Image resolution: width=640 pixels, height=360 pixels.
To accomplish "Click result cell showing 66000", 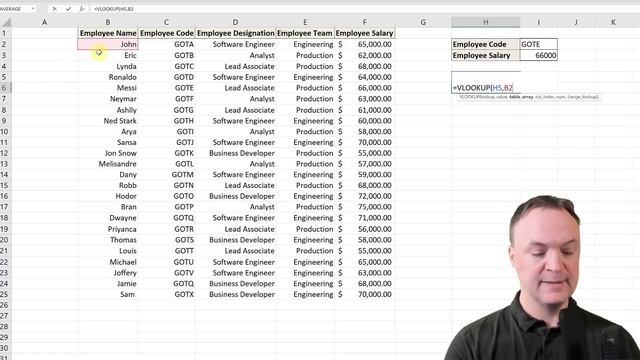I will (538, 55).
